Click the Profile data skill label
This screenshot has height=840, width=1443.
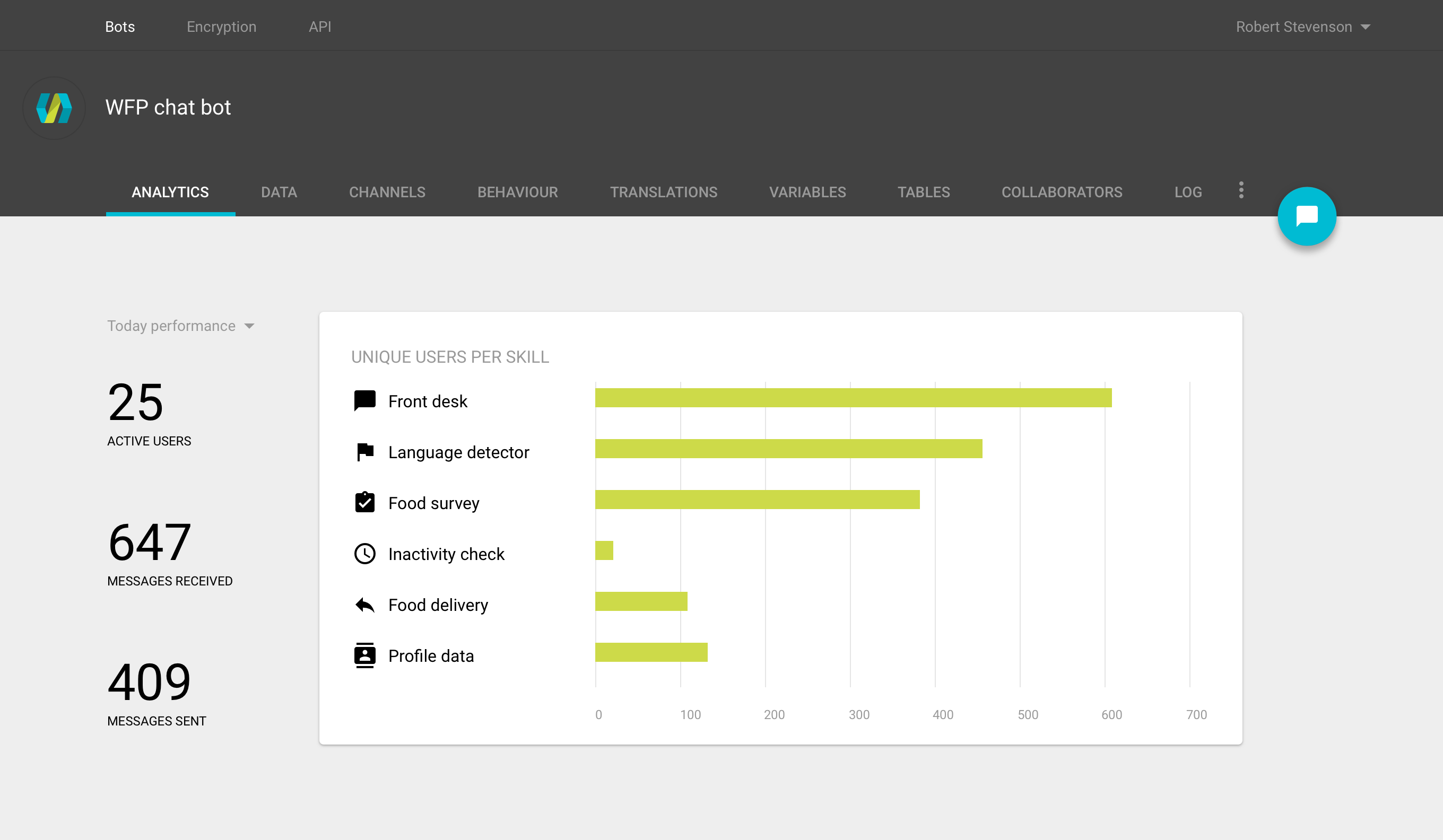431,656
